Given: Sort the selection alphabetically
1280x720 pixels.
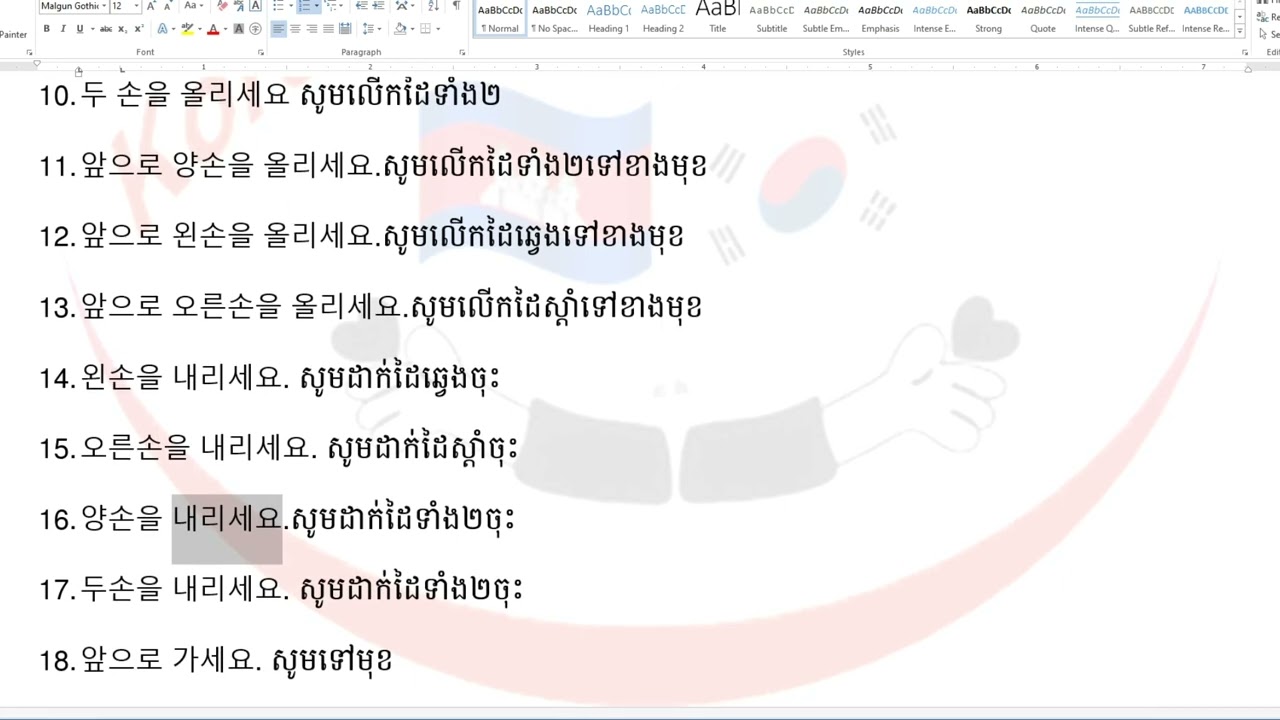Looking at the screenshot, I should [x=433, y=6].
